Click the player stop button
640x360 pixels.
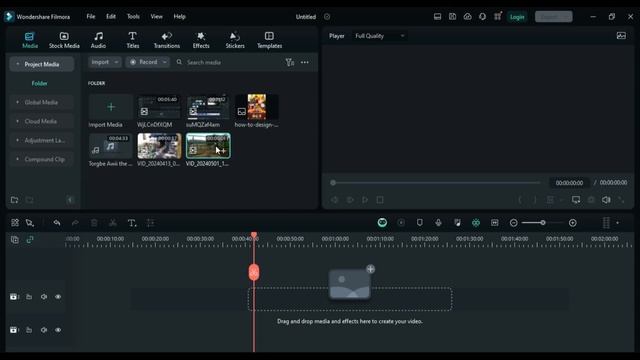point(380,200)
